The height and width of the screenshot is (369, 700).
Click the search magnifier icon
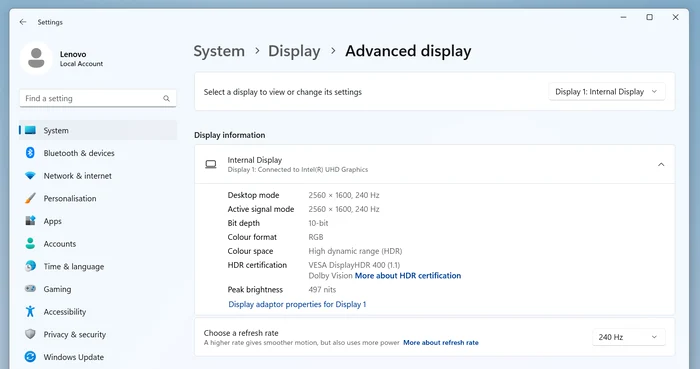click(166, 99)
